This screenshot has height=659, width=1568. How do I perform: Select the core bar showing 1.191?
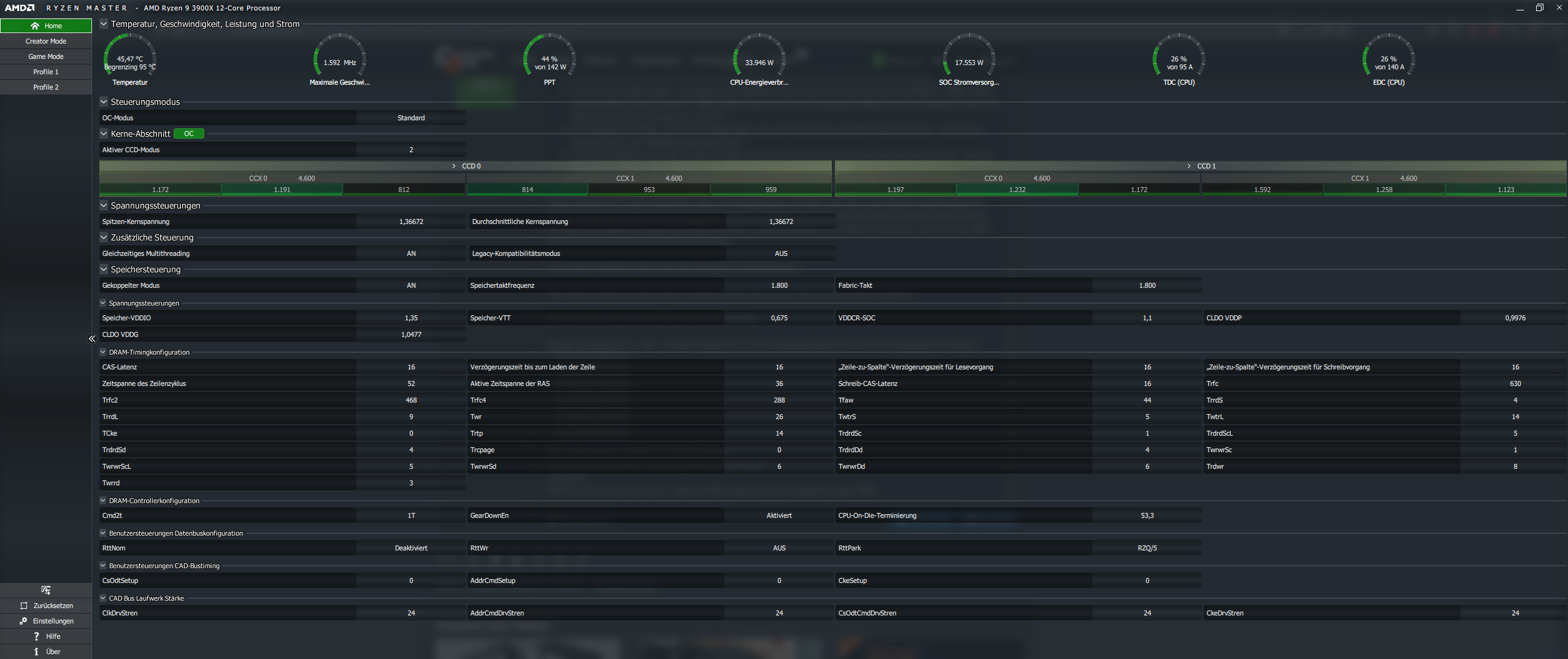tap(282, 190)
